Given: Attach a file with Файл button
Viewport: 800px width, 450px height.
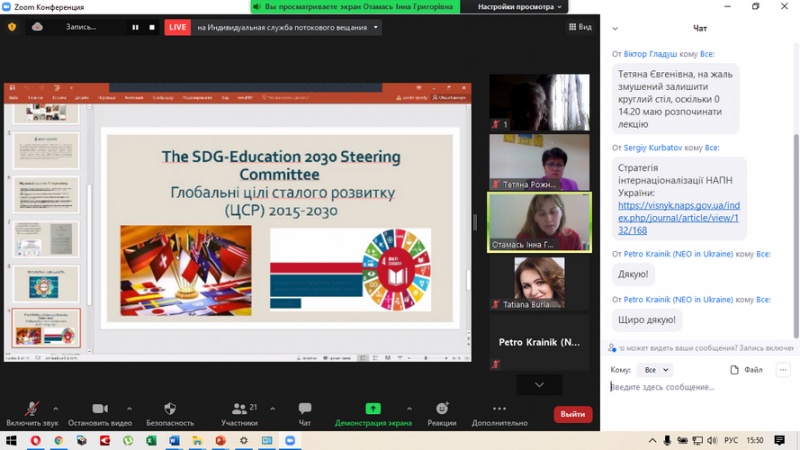Looking at the screenshot, I should tap(747, 370).
